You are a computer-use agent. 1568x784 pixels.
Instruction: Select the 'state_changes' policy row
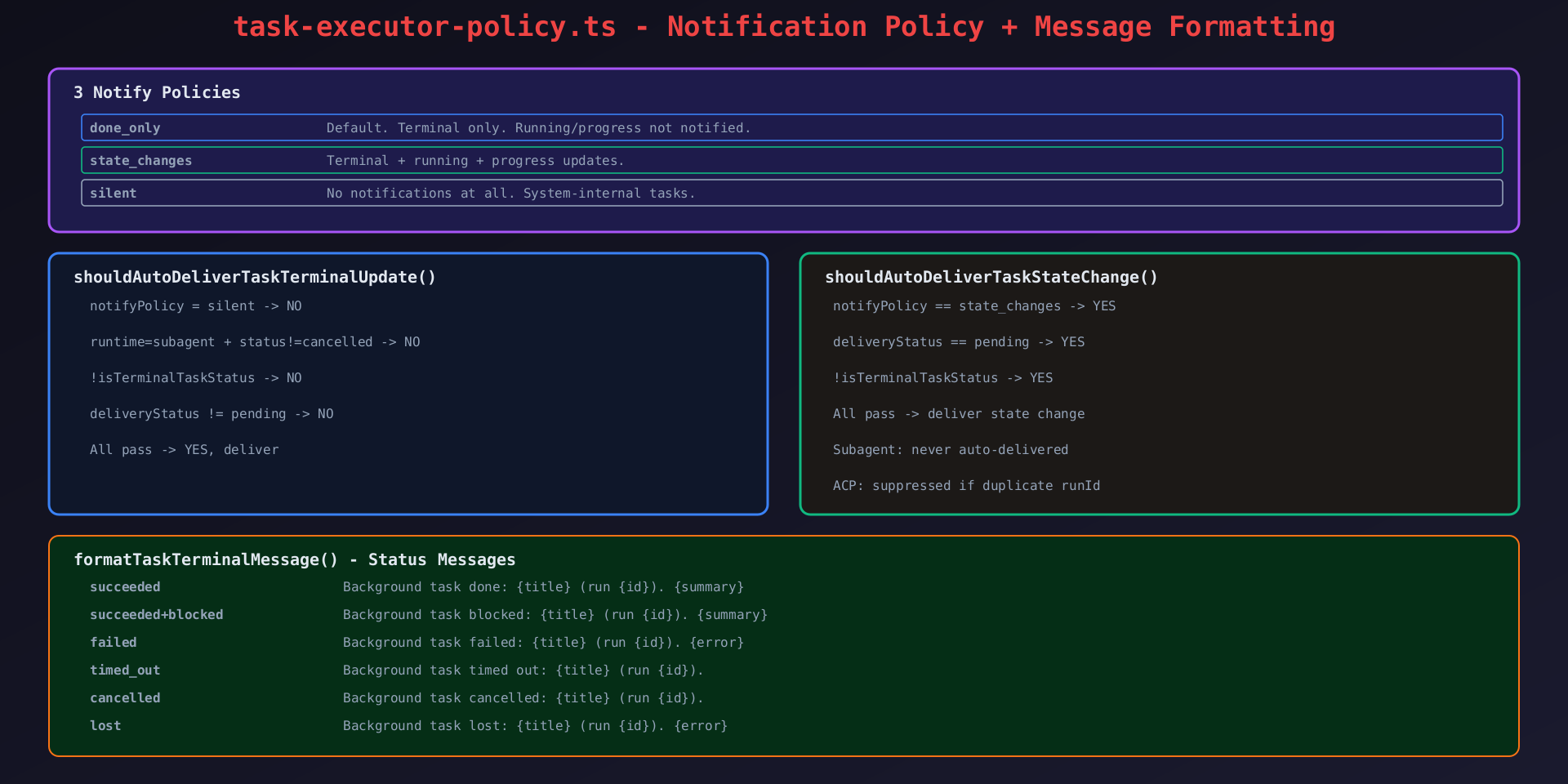791,160
